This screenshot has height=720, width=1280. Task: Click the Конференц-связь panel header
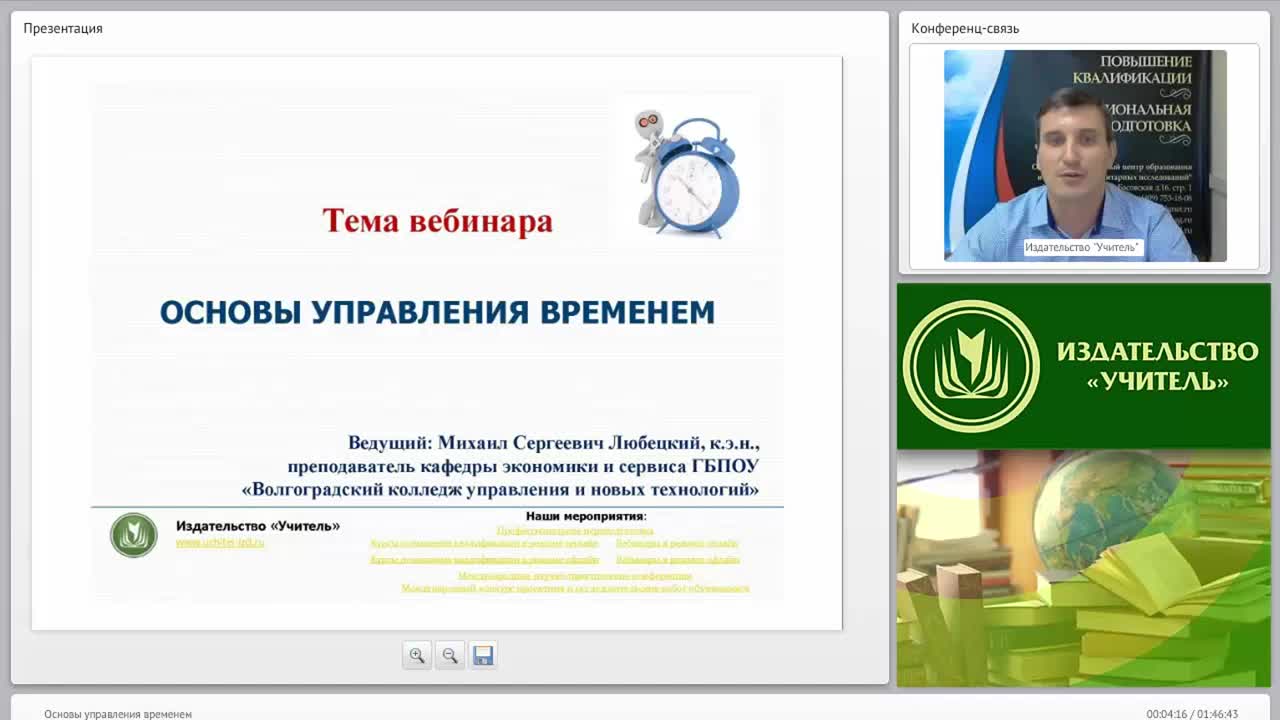pyautogui.click(x=965, y=28)
